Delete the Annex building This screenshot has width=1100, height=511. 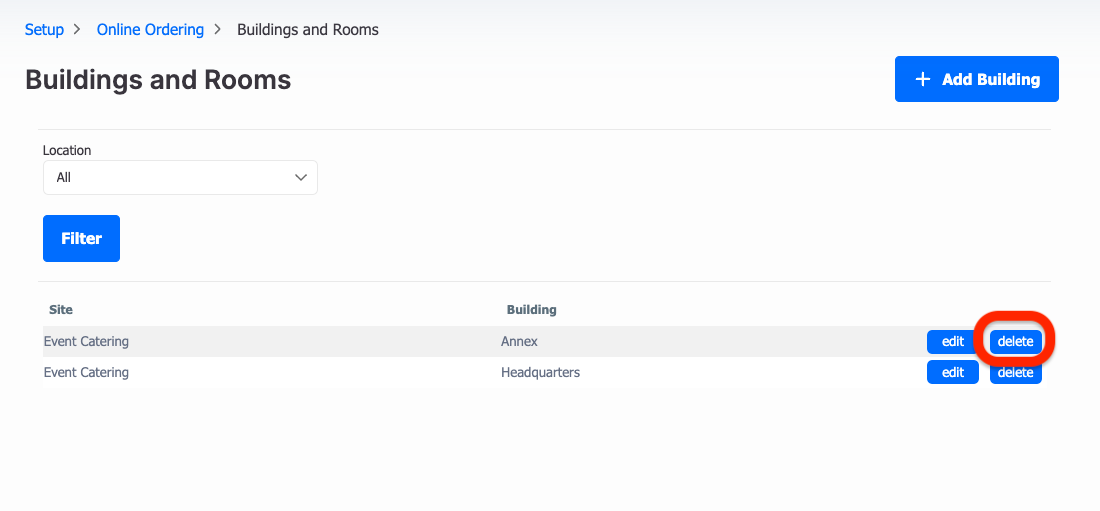pyautogui.click(x=1016, y=342)
